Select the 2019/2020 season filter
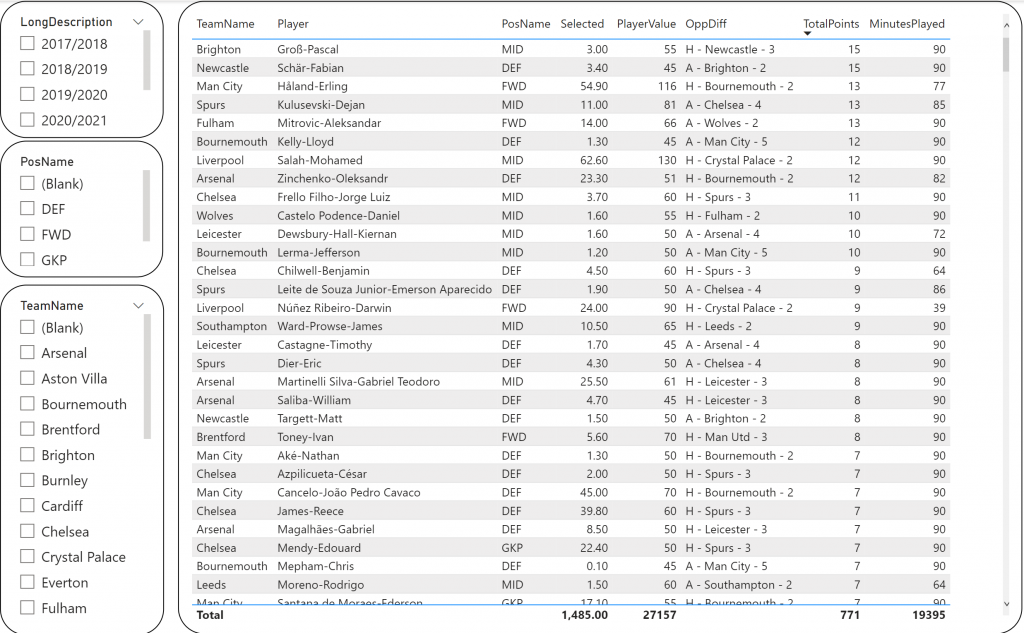This screenshot has height=633, width=1024. coord(27,94)
